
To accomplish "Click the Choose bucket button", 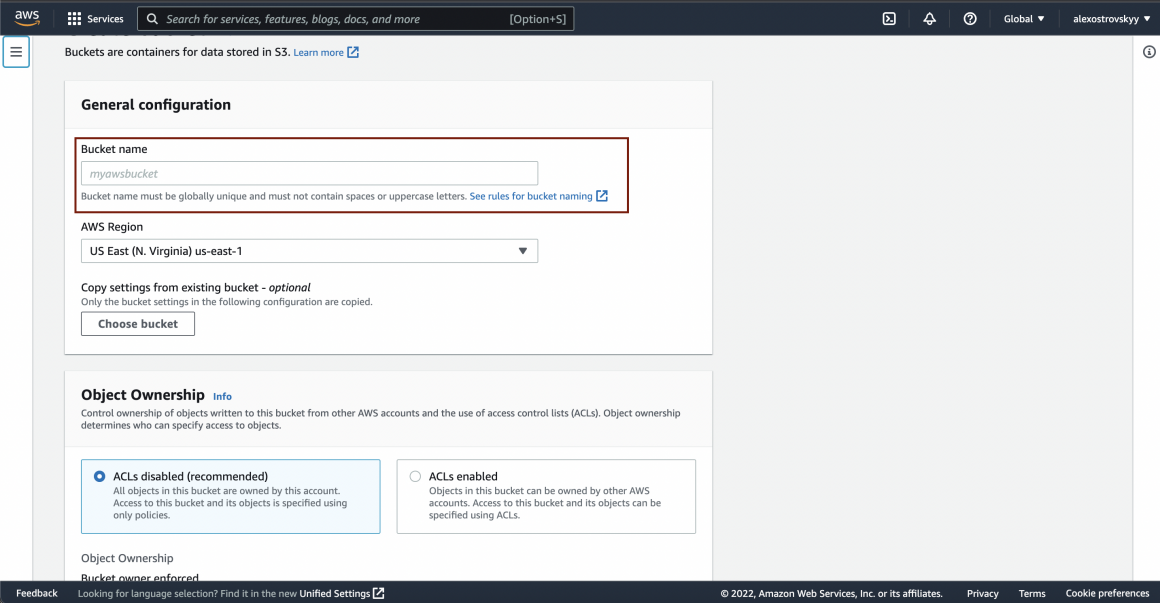I will click(138, 324).
